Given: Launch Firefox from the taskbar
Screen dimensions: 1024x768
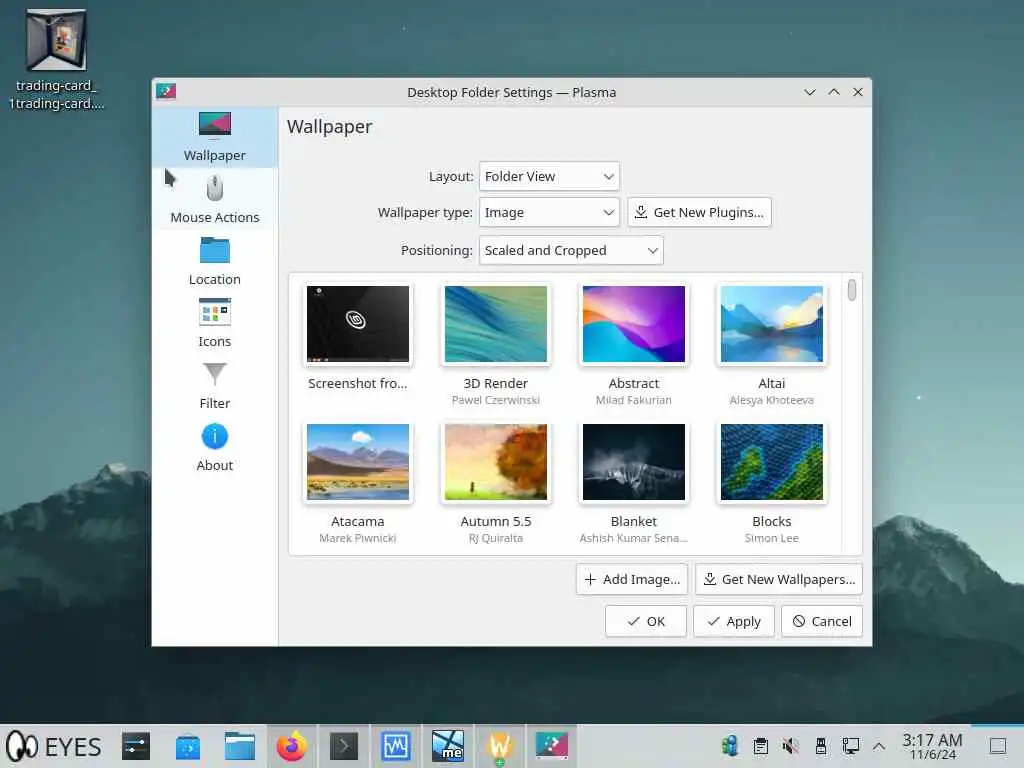Looking at the screenshot, I should [292, 746].
